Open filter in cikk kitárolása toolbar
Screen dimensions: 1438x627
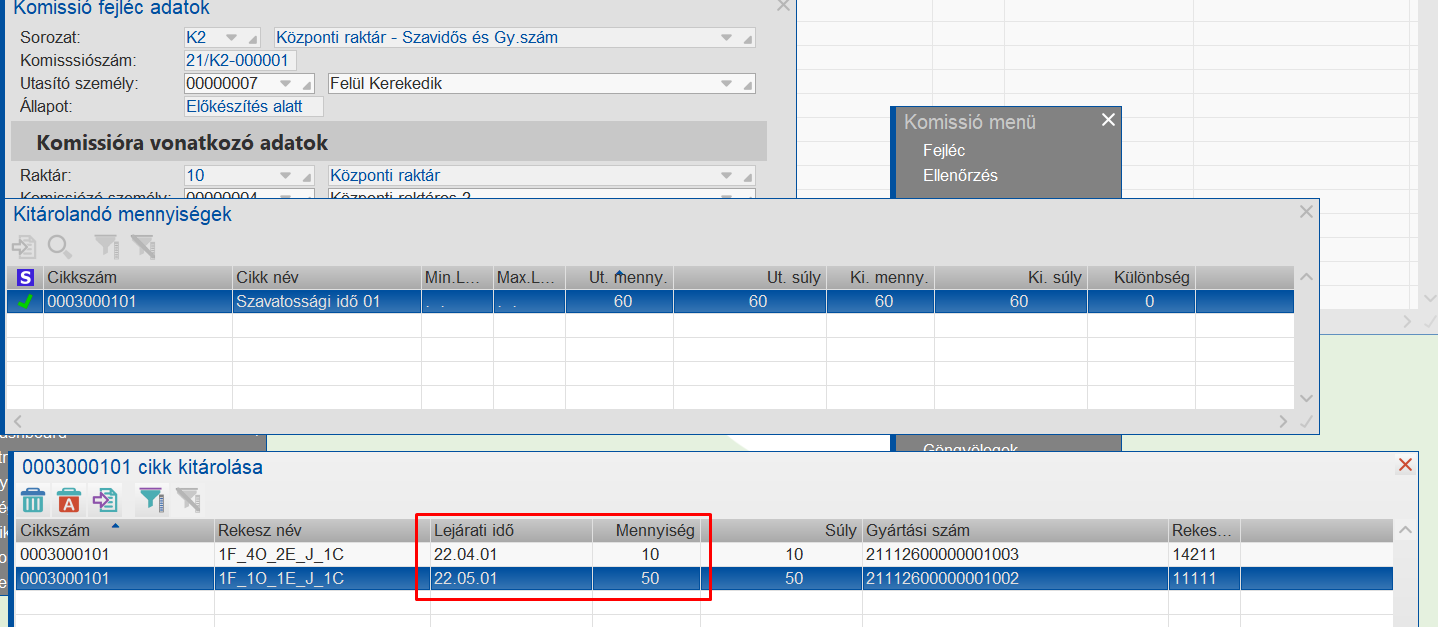[151, 499]
